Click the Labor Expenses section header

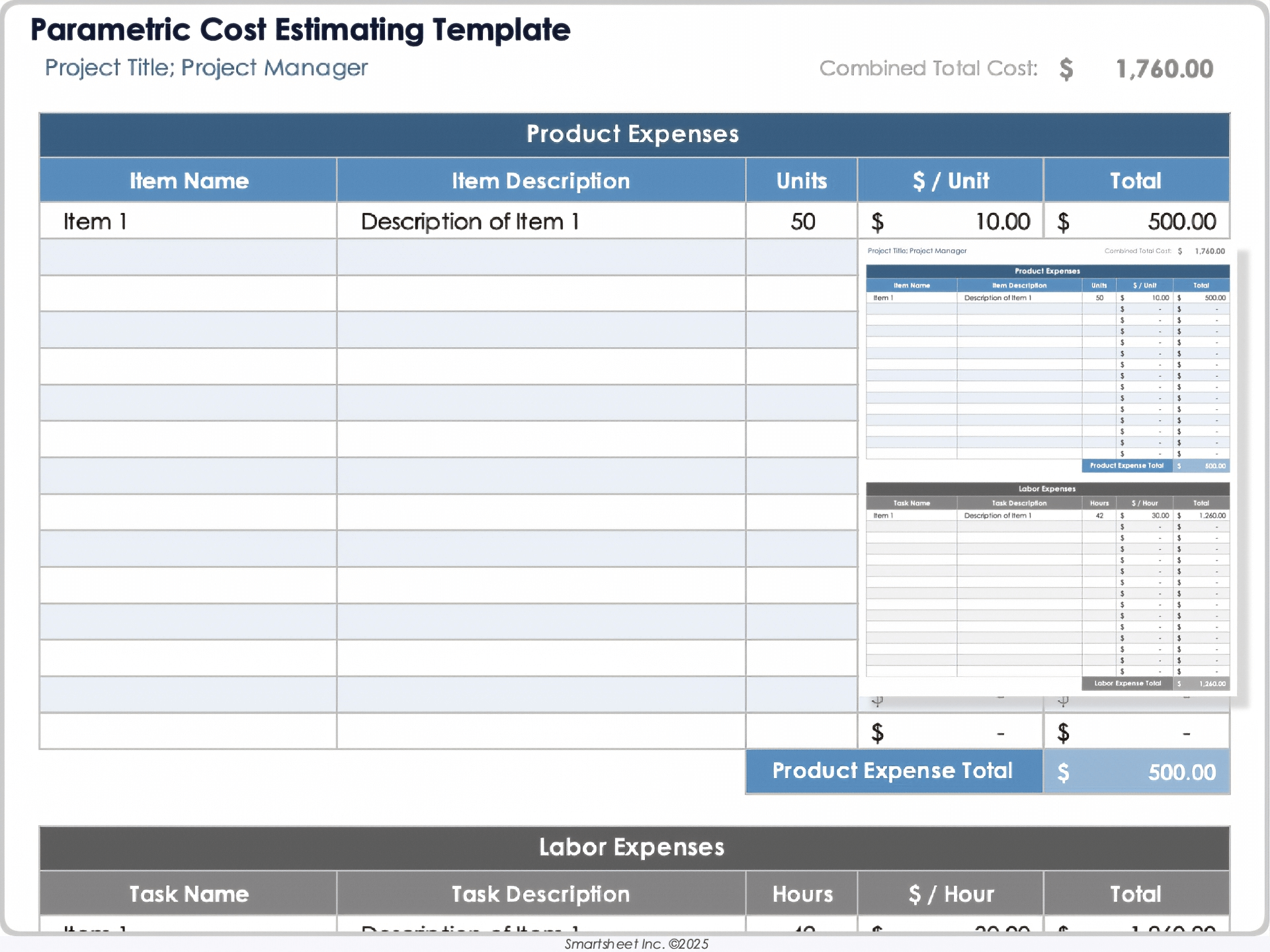pos(633,848)
